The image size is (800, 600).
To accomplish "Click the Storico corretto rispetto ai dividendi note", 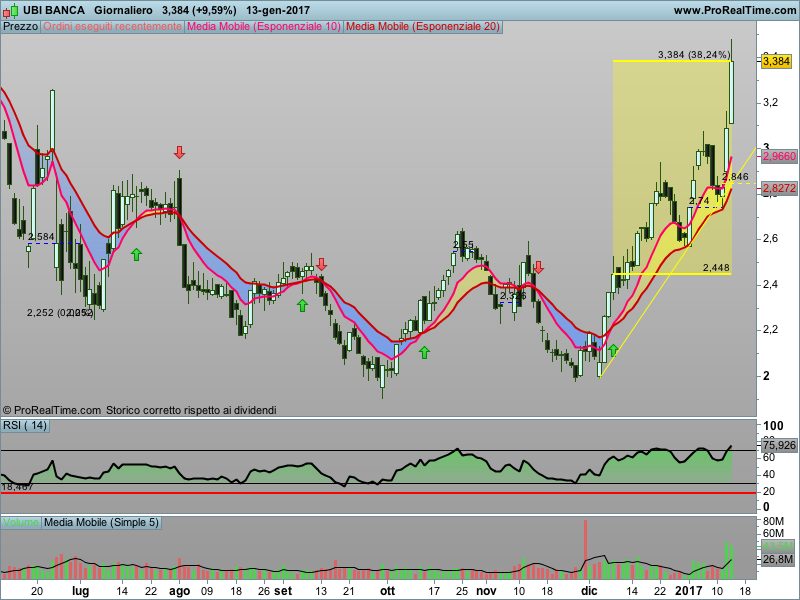I will pos(191,410).
